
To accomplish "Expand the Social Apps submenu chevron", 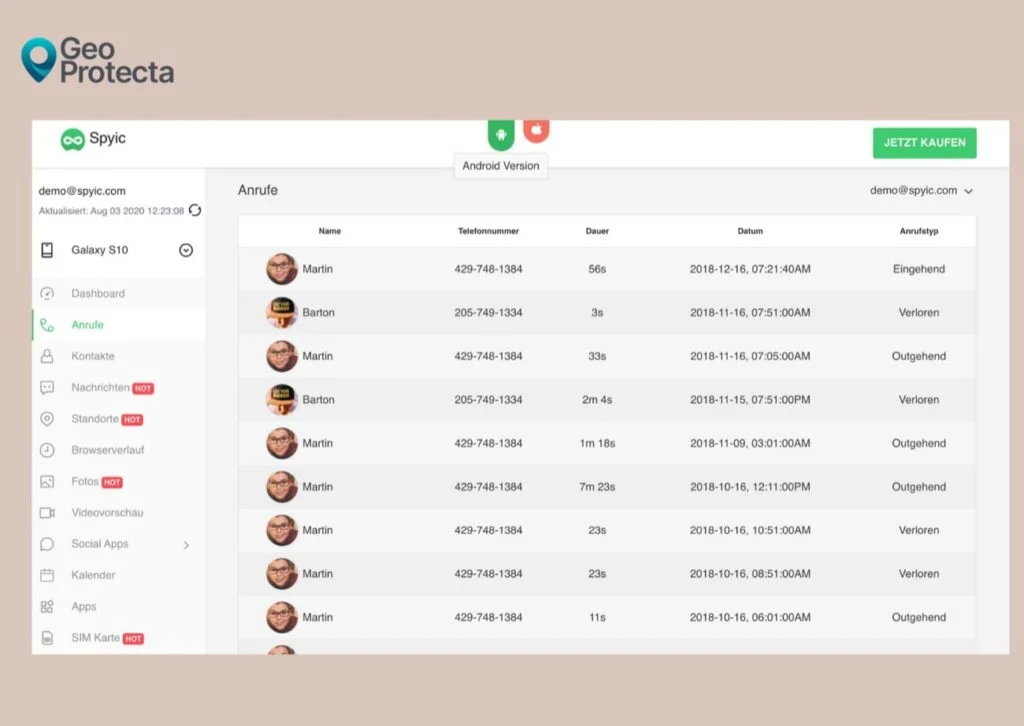I will coord(187,544).
